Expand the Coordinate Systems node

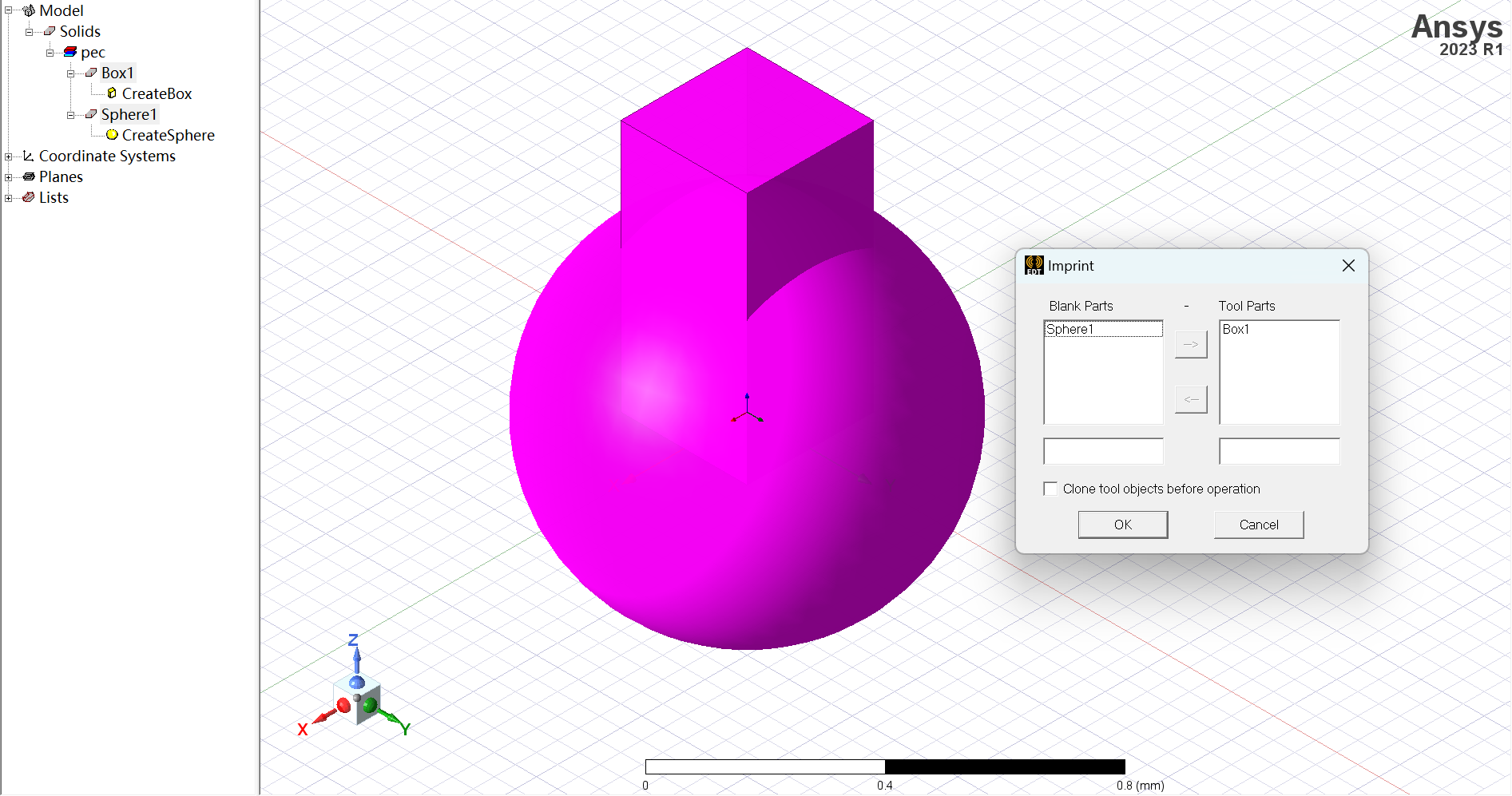click(x=9, y=156)
